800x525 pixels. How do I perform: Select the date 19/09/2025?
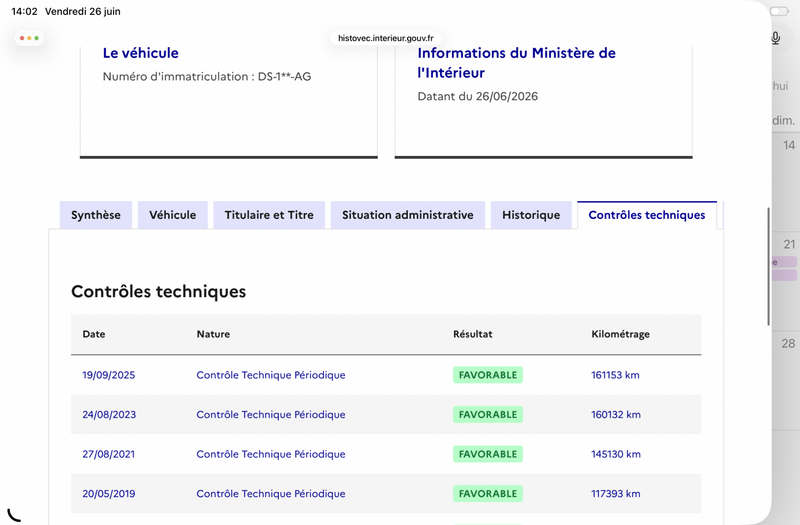pyautogui.click(x=109, y=375)
